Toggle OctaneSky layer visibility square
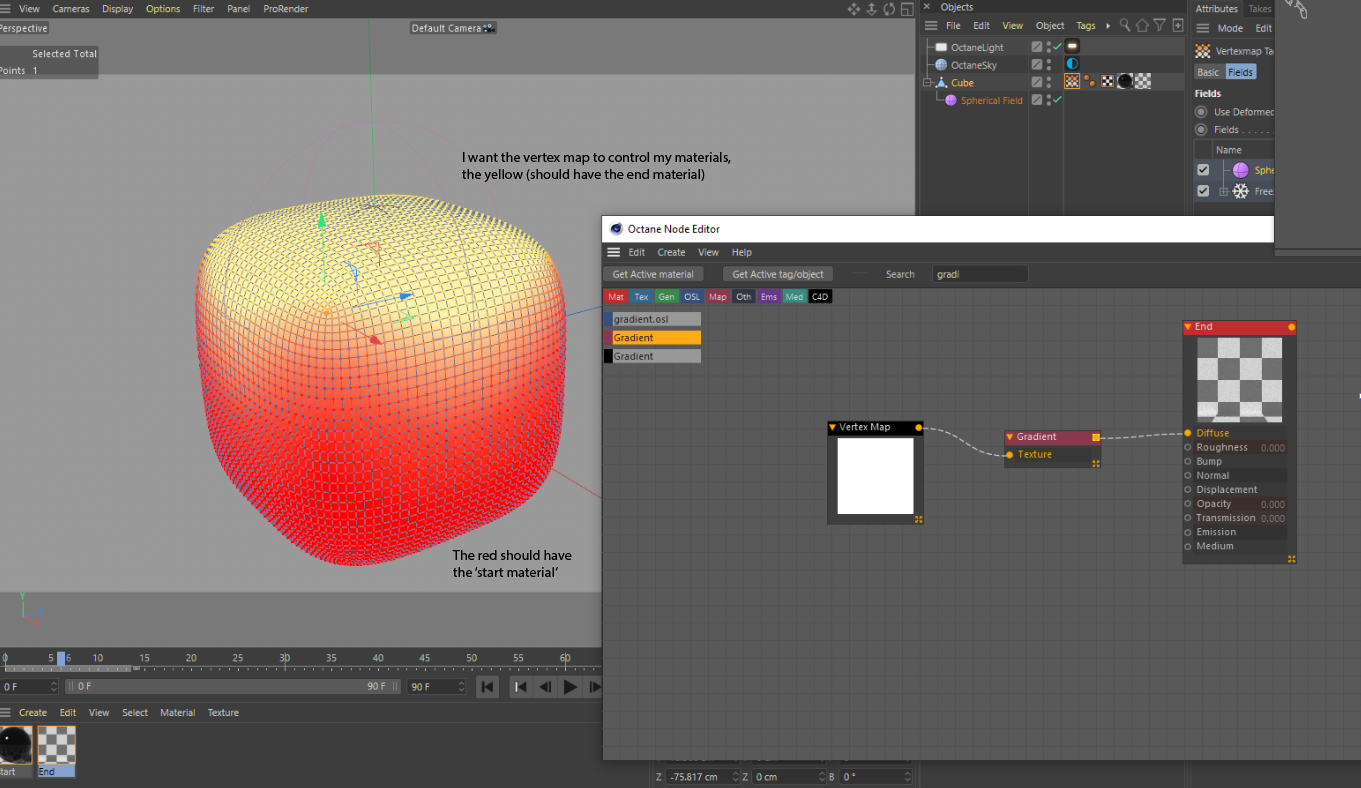 [x=1037, y=65]
